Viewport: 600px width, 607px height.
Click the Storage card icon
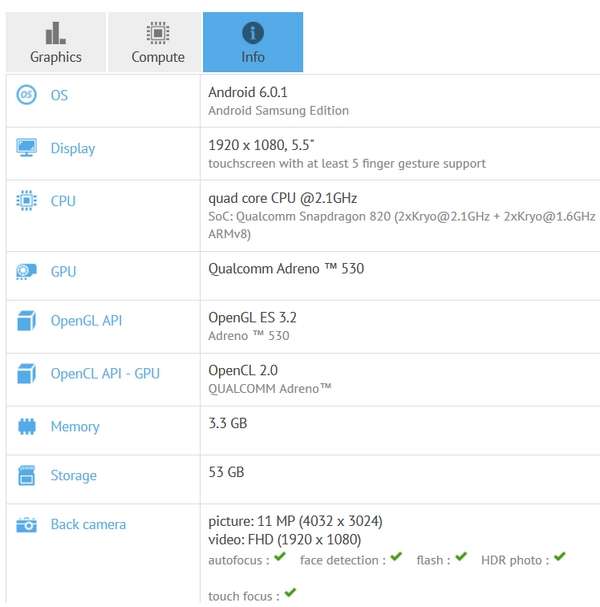pyautogui.click(x=26, y=475)
